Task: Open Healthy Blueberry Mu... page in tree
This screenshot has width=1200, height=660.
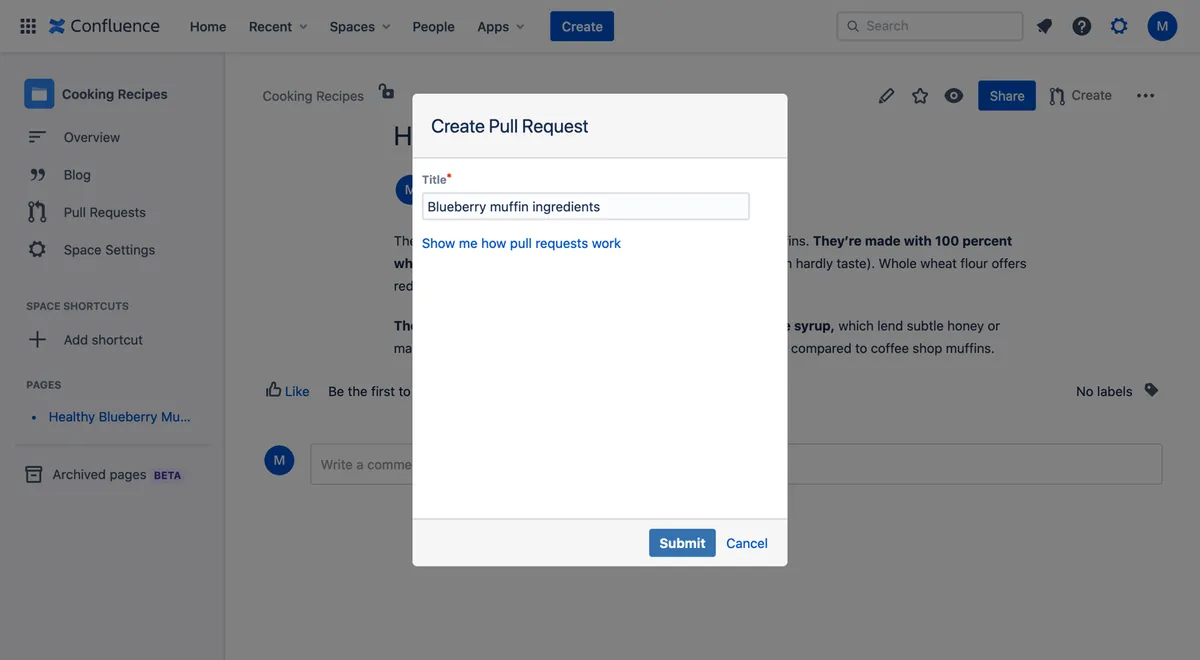Action: 119,417
